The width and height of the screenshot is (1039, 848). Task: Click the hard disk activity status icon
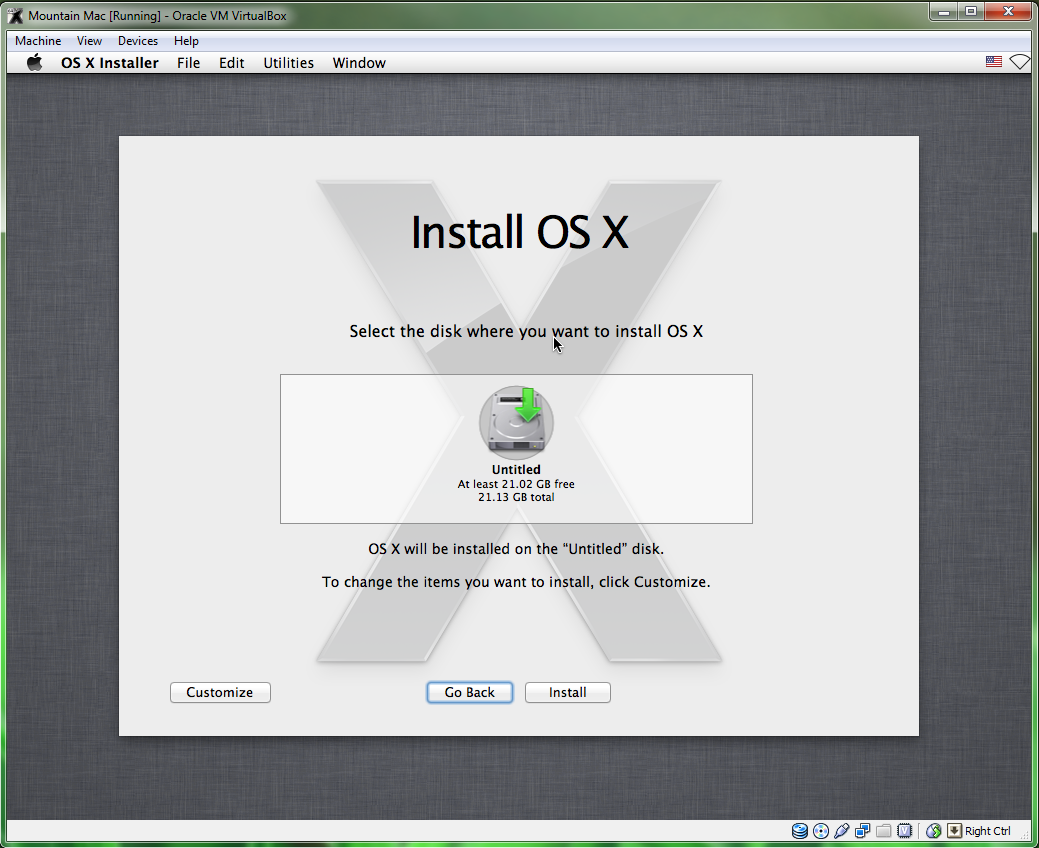800,831
